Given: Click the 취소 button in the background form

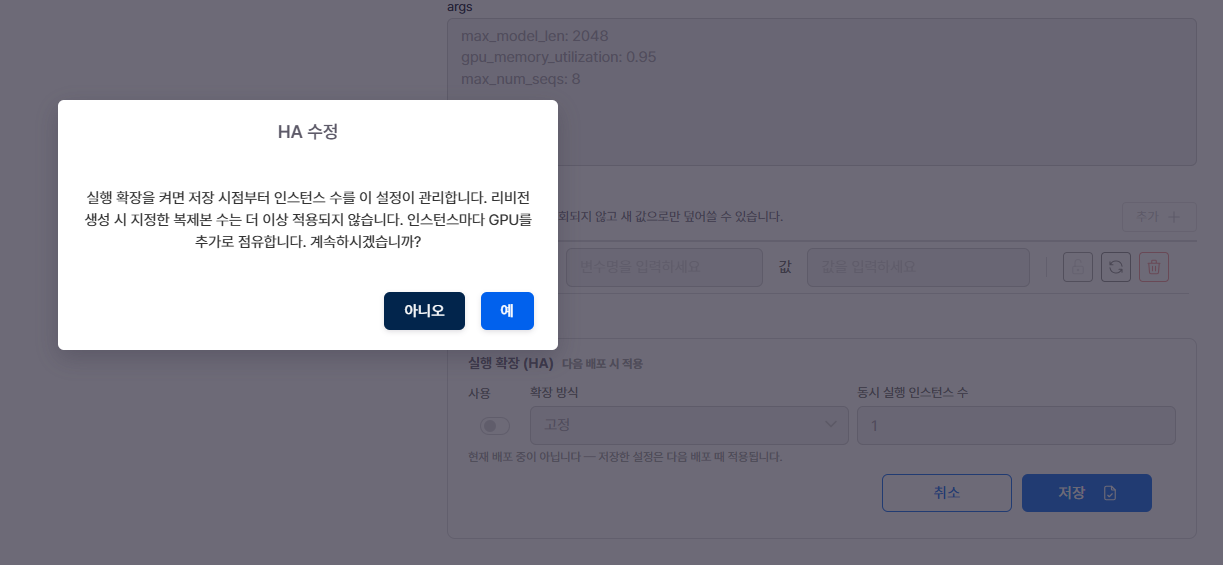Looking at the screenshot, I should click(x=947, y=493).
